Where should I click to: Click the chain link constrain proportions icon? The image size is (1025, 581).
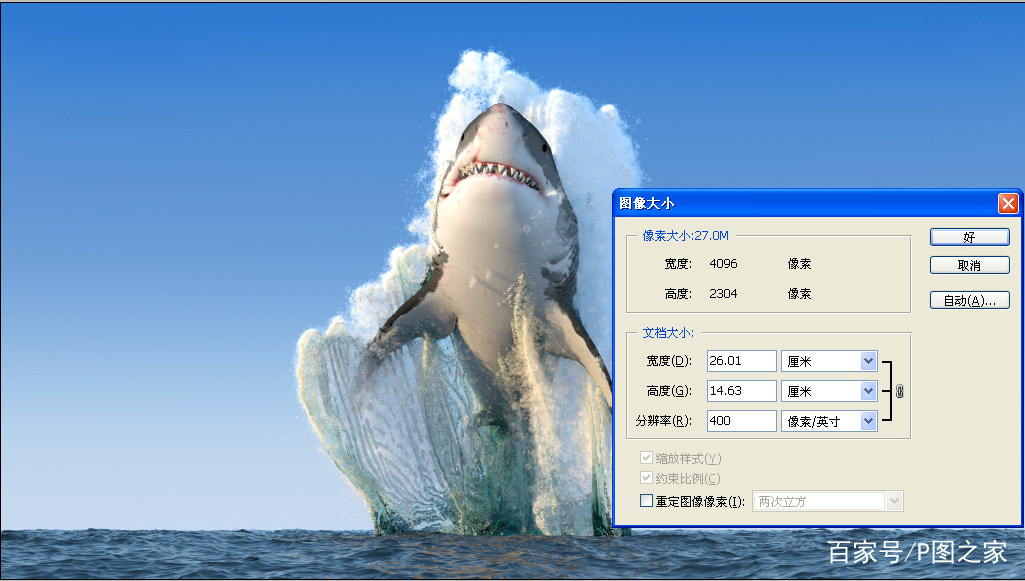(899, 391)
